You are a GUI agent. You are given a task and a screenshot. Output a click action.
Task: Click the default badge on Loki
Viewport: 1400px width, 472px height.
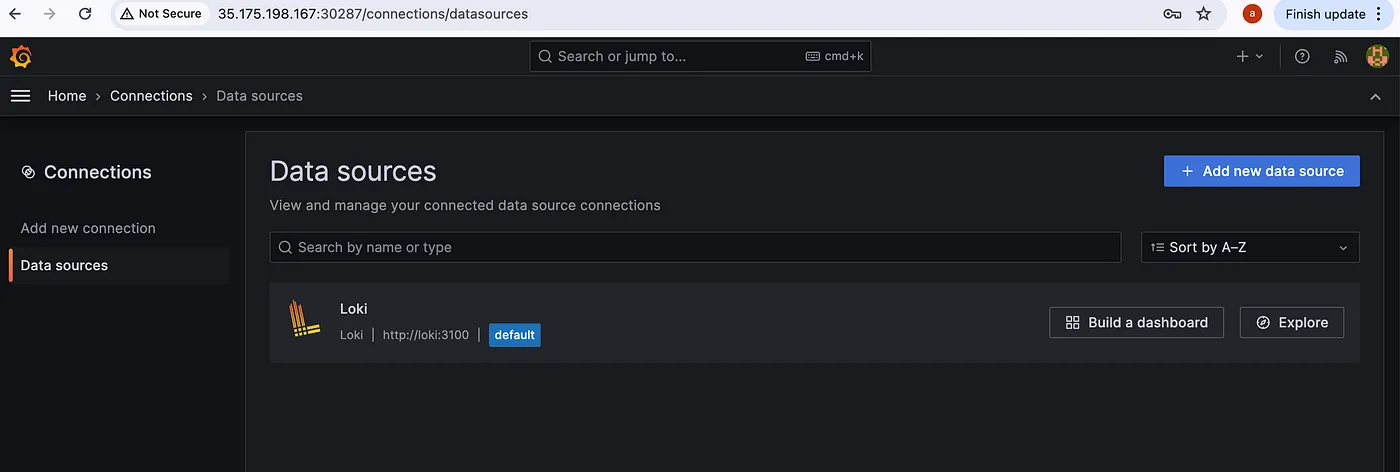click(x=515, y=335)
